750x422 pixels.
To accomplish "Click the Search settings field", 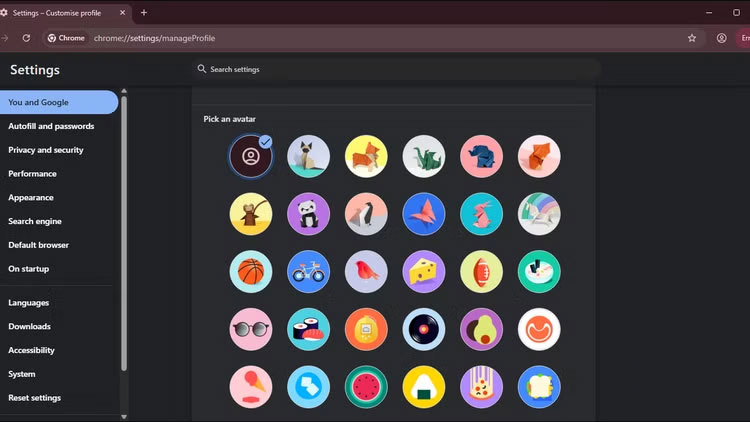I will point(396,69).
